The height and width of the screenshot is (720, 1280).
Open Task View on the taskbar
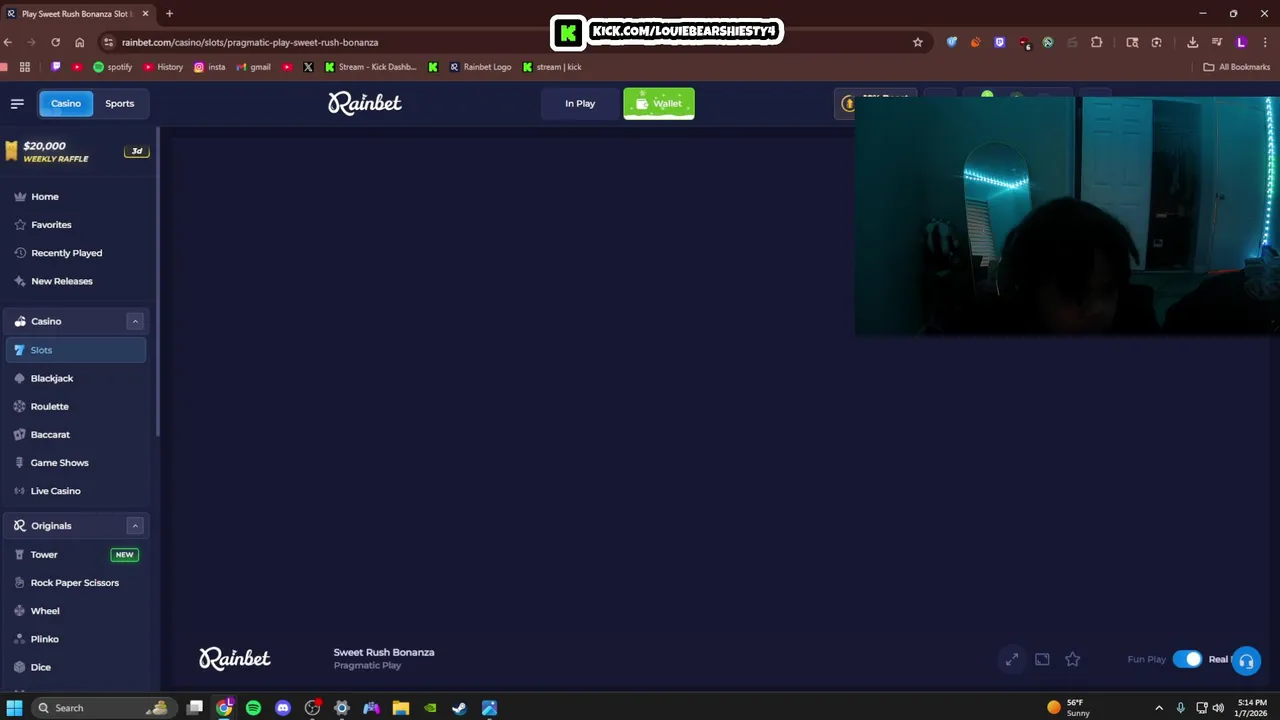point(195,708)
